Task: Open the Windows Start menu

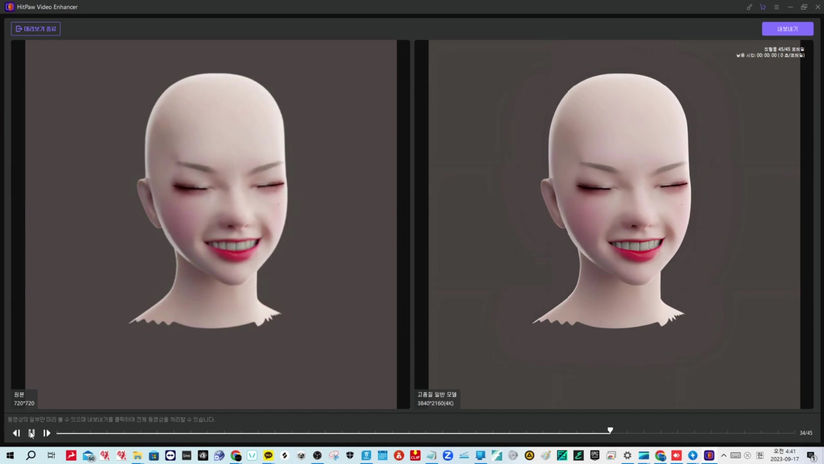Action: click(10, 455)
